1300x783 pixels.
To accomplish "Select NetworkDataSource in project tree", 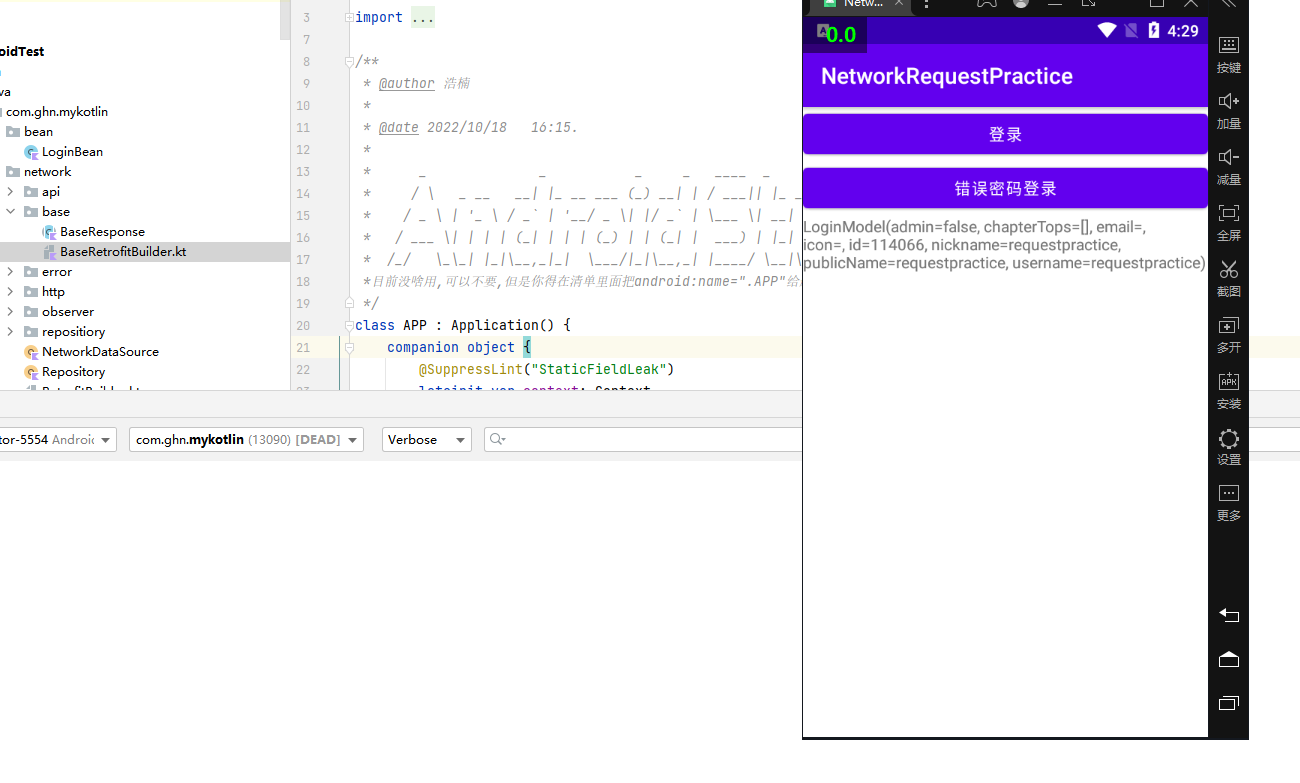I will (100, 352).
